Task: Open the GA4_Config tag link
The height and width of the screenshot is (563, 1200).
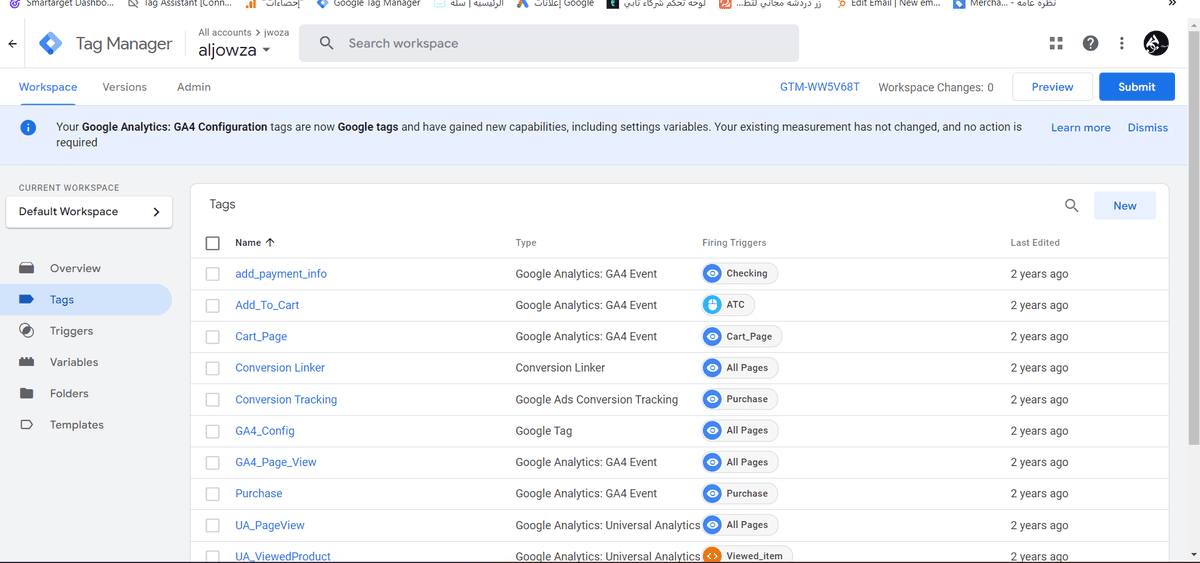Action: point(264,431)
